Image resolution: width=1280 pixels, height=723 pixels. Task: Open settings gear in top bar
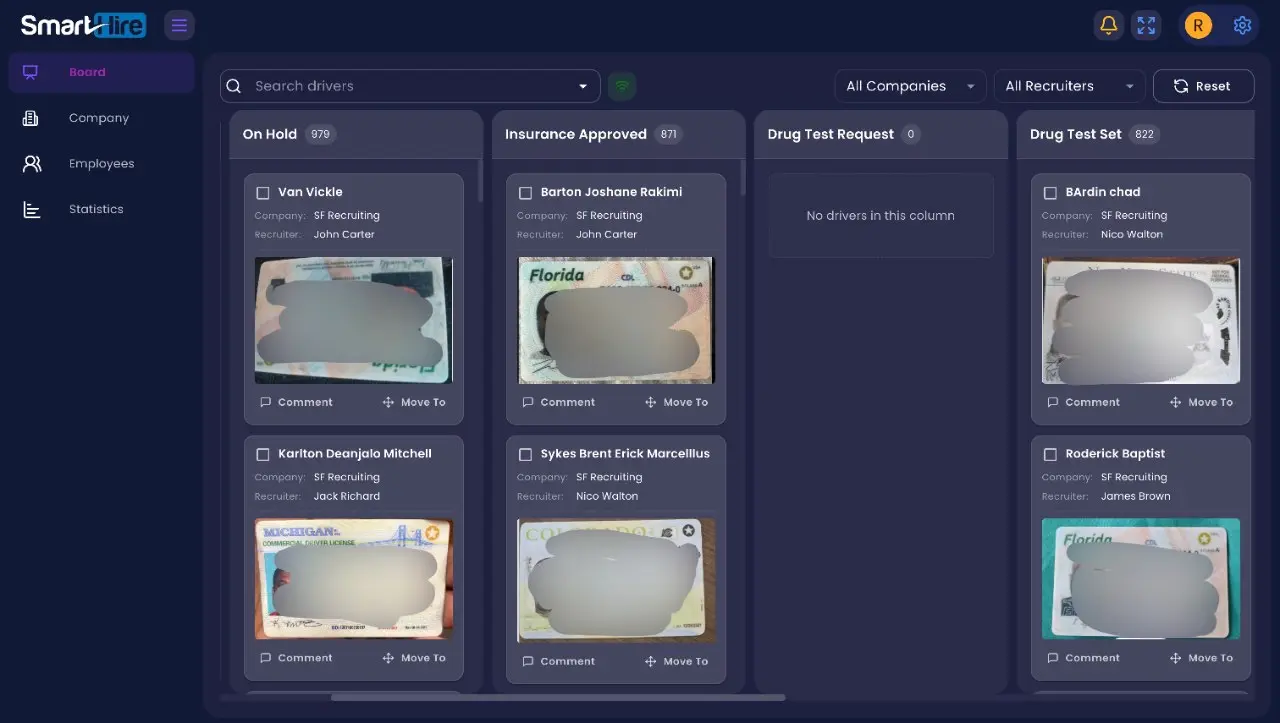point(1242,25)
